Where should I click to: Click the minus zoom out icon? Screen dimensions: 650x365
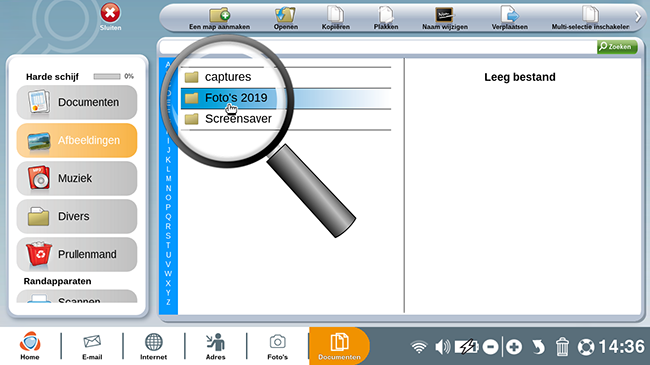(x=490, y=347)
